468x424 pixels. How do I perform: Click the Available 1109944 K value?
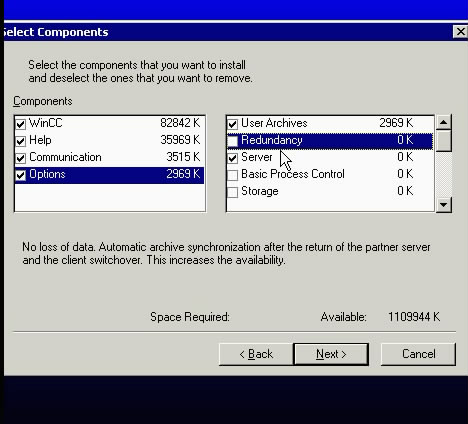pyautogui.click(x=414, y=317)
